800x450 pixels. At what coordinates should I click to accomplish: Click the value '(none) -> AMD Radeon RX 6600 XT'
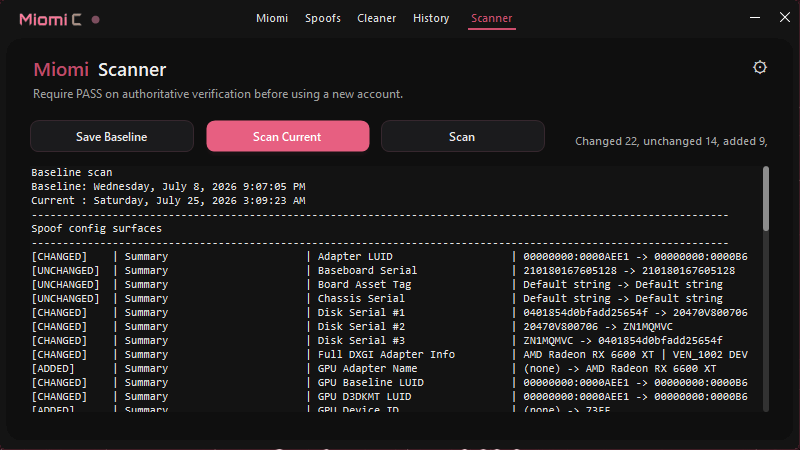pyautogui.click(x=620, y=368)
